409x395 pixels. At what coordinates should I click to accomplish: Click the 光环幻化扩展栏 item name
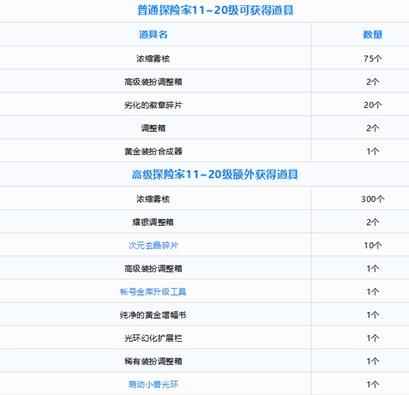tap(153, 338)
